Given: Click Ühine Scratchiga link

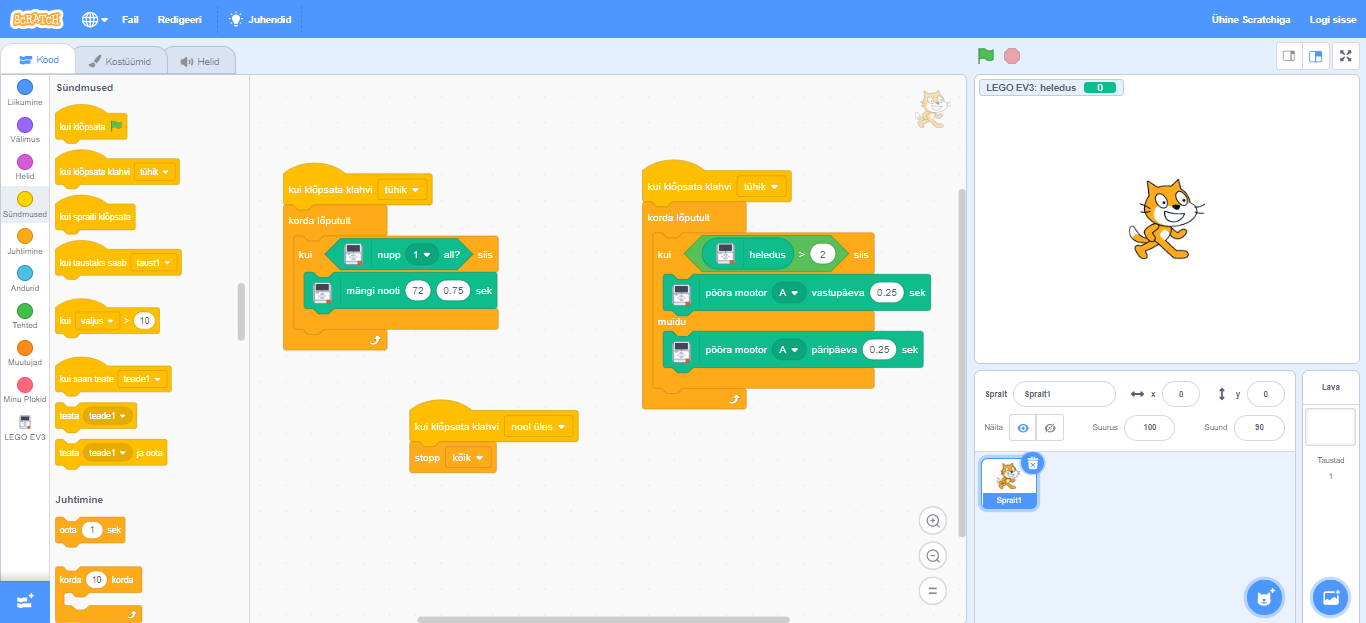Looking at the screenshot, I should (1251, 19).
